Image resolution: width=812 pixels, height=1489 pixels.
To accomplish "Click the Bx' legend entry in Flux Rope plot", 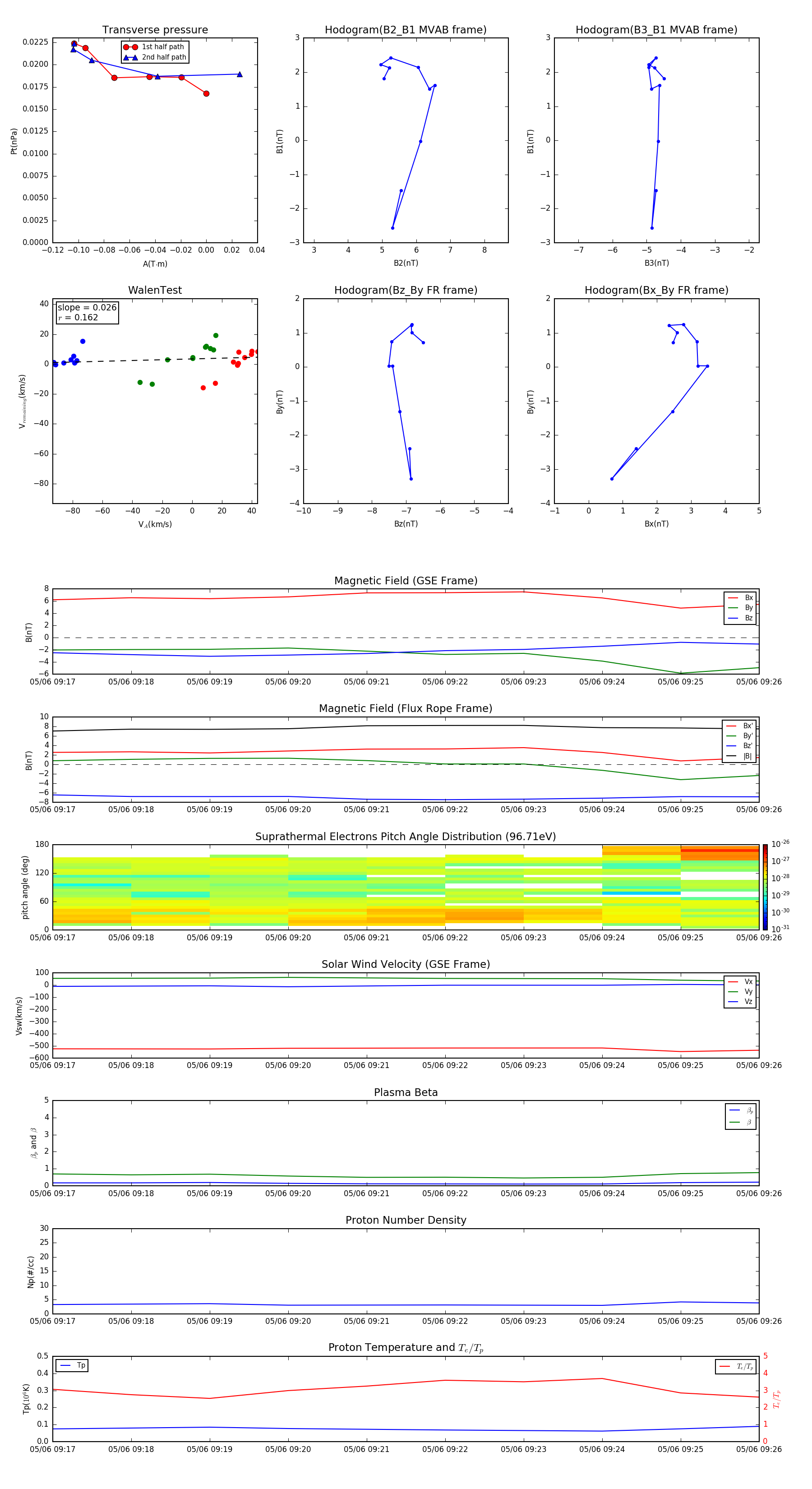I will (740, 726).
